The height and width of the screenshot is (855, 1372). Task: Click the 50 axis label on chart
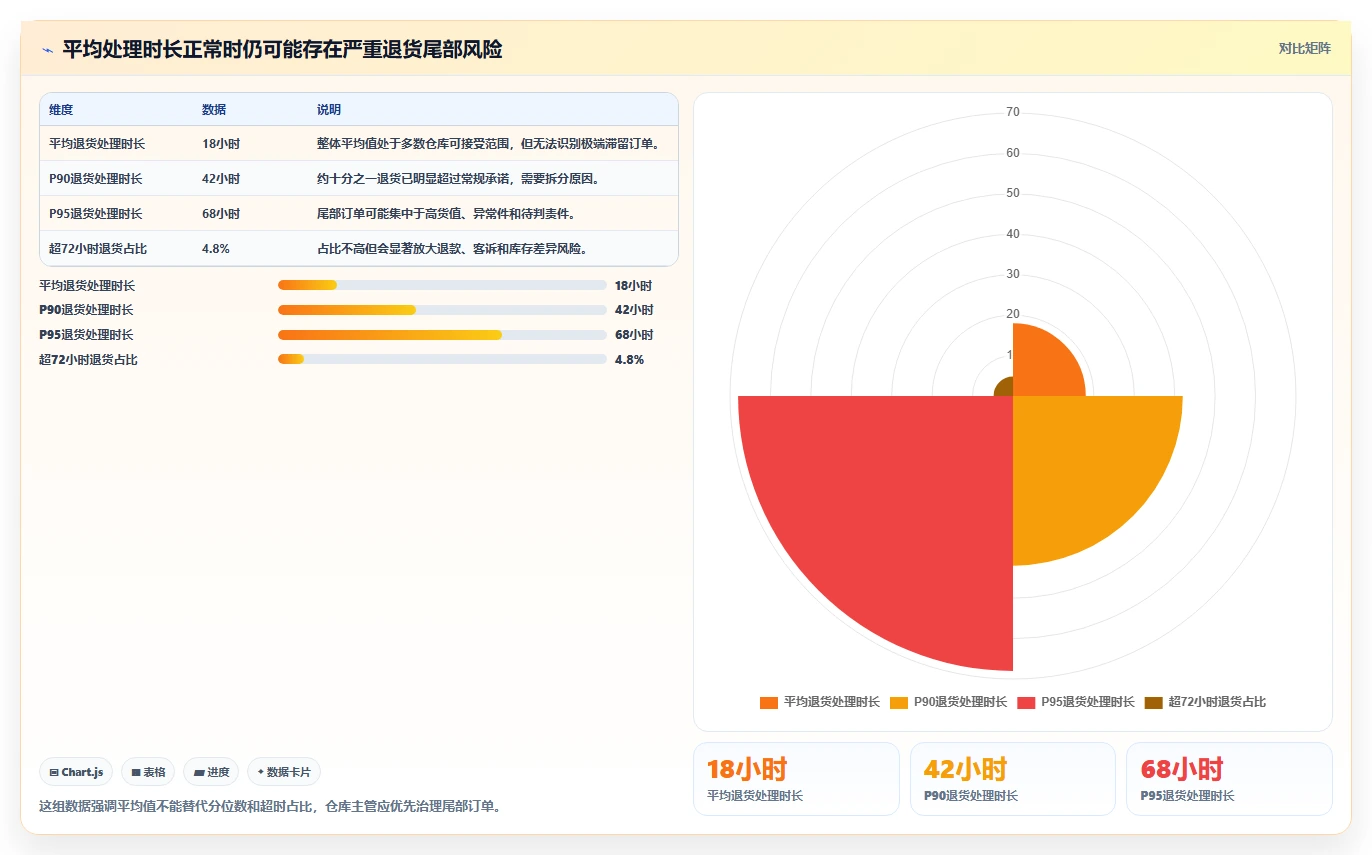coord(1013,193)
